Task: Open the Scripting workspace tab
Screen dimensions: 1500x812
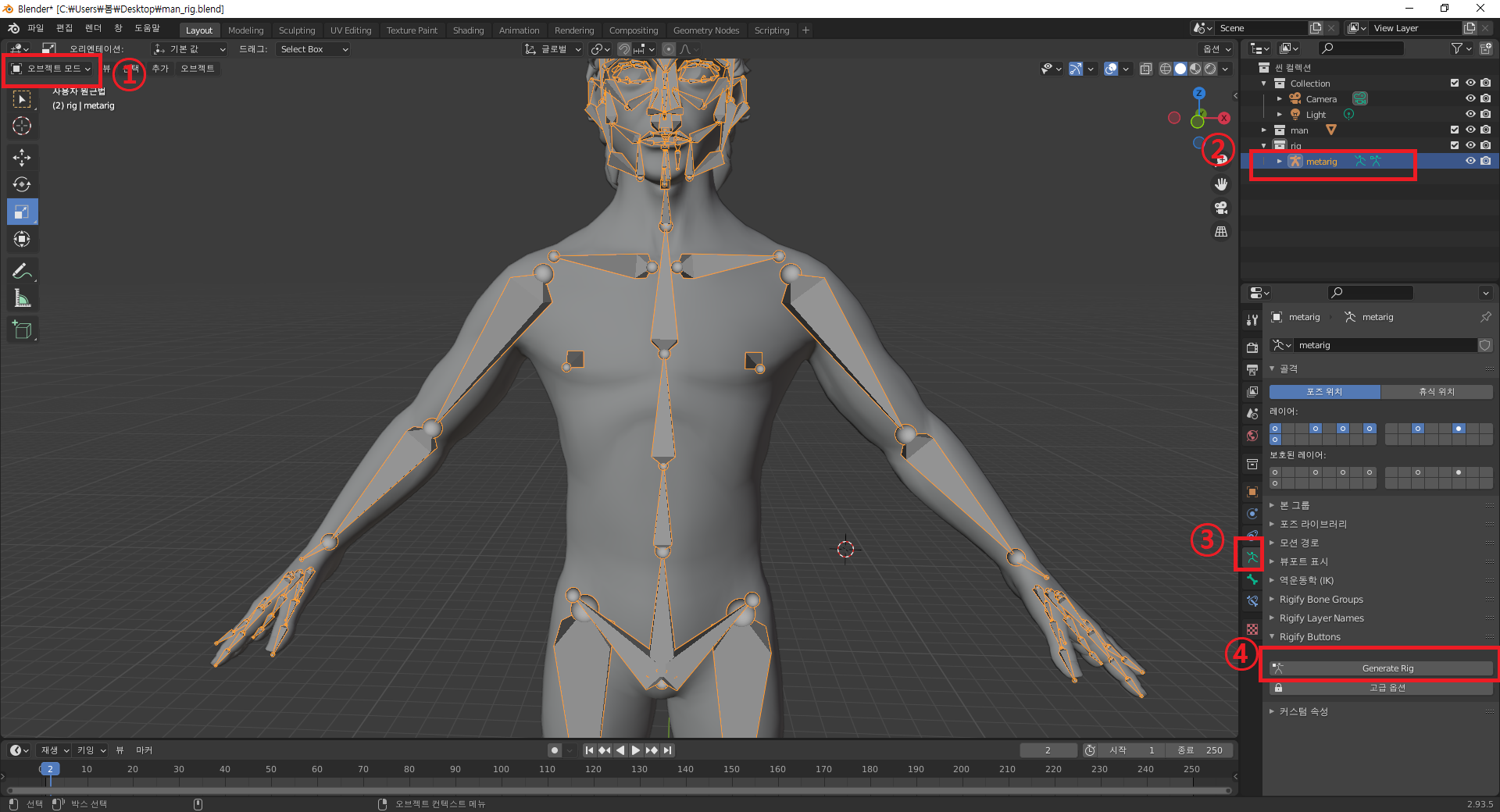Action: tap(772, 30)
